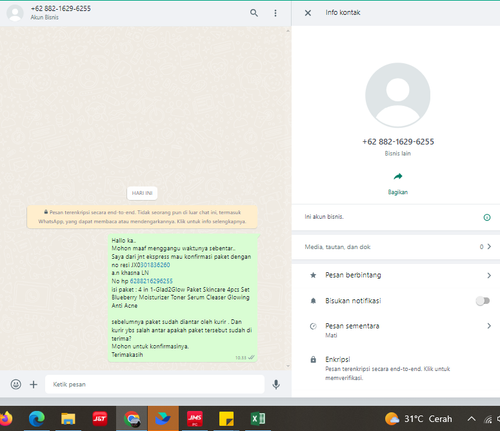
Task: Click the large contact number in info panel
Action: coord(398,142)
